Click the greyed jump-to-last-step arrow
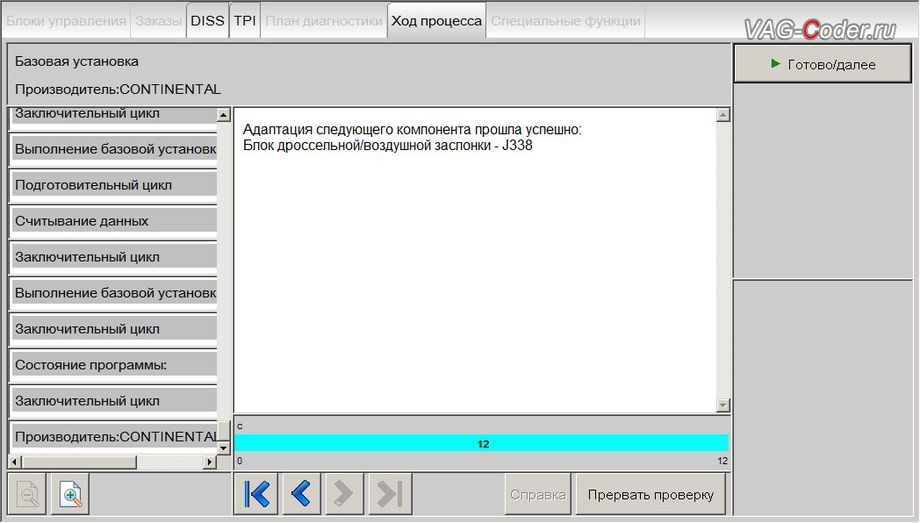The image size is (920, 523). (390, 494)
